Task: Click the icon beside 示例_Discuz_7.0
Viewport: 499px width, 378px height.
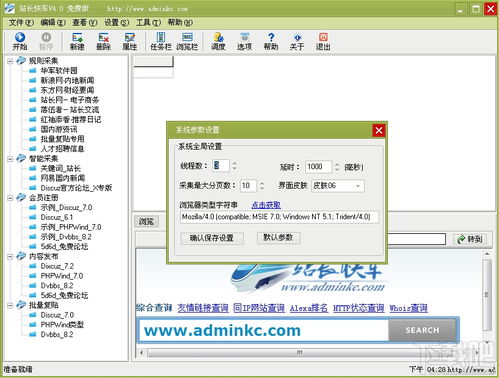Action: click(33, 207)
